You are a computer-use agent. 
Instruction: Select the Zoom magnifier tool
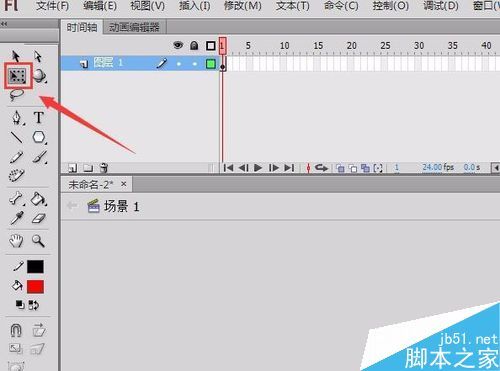pos(38,241)
